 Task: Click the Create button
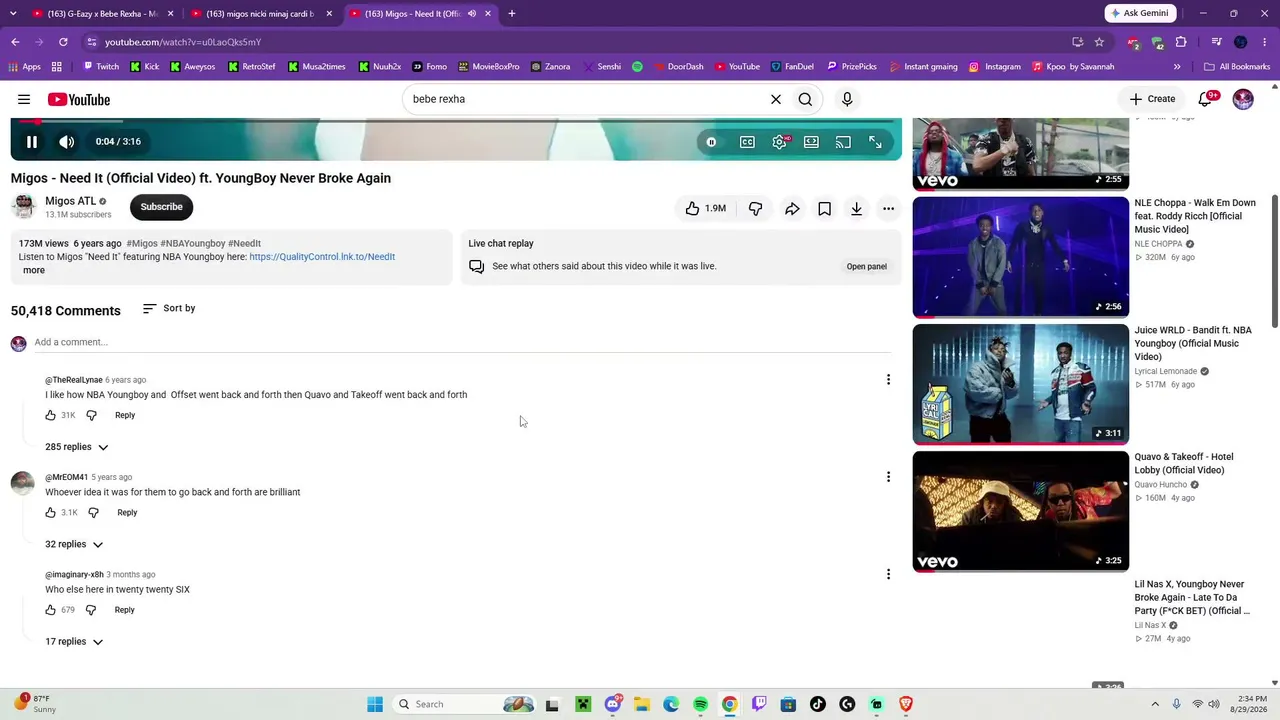click(1152, 99)
